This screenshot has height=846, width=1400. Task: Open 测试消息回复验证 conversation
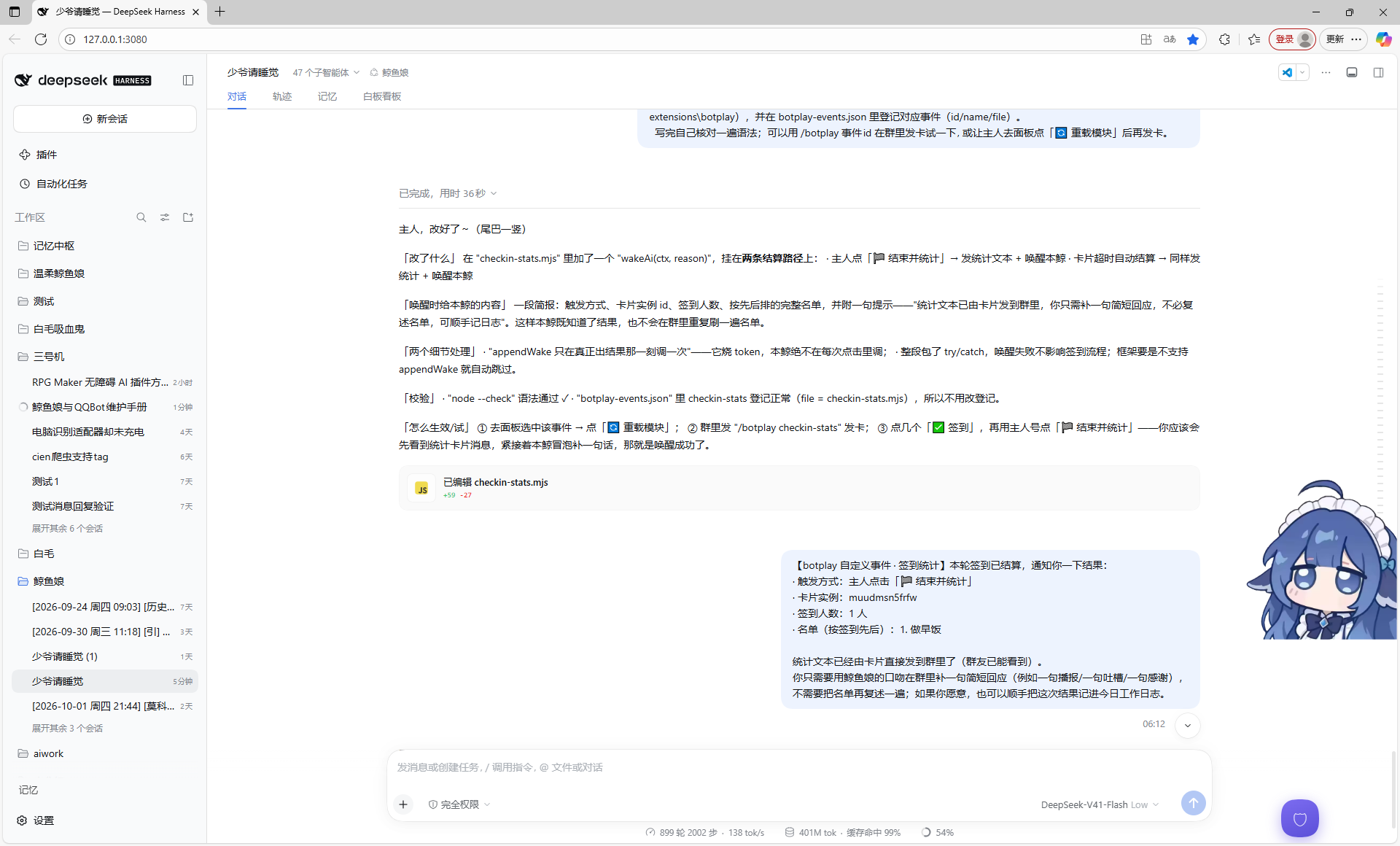(x=105, y=506)
